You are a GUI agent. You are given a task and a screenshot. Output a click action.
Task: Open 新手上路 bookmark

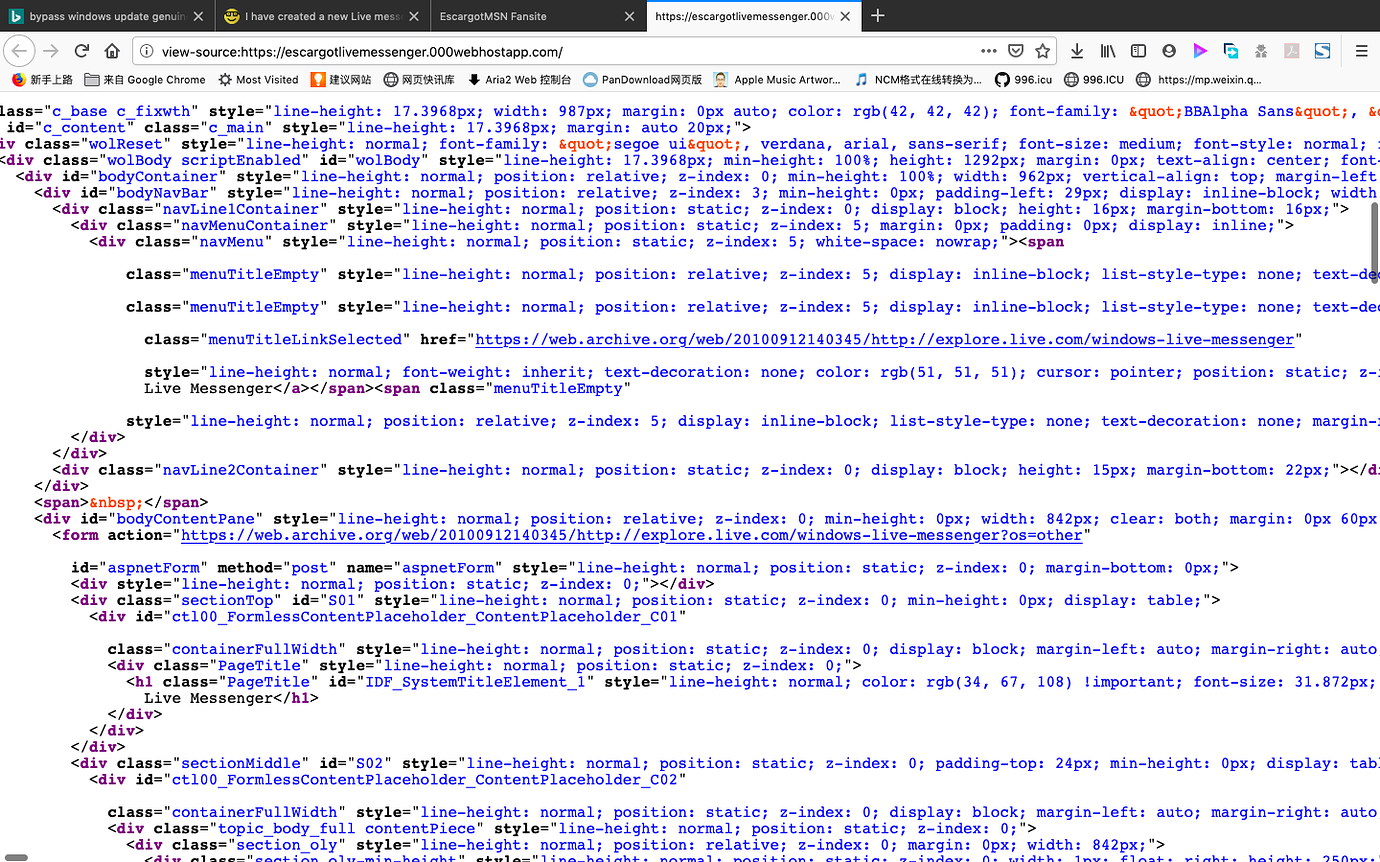coord(42,80)
